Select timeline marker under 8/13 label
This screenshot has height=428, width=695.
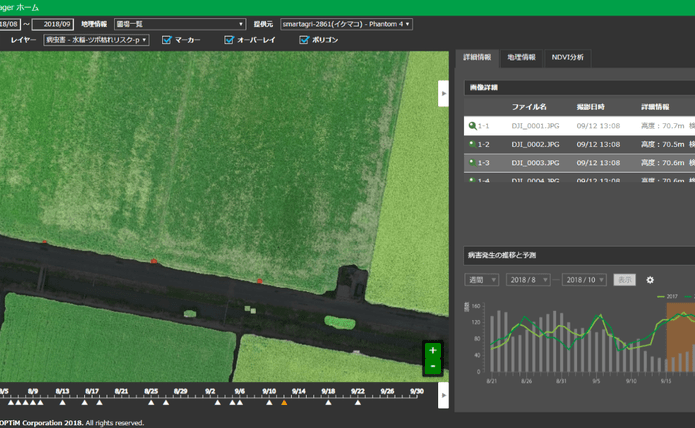(x=62, y=402)
